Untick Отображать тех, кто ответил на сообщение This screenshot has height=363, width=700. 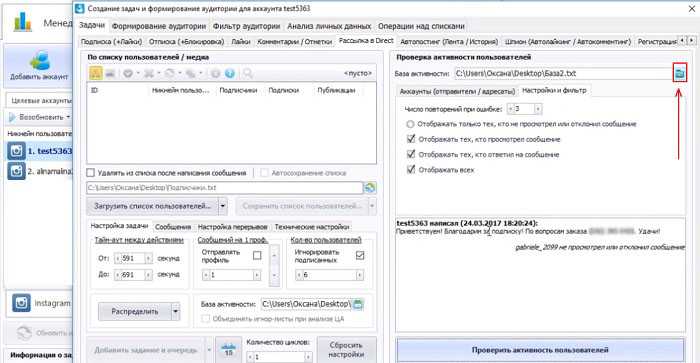click(411, 154)
